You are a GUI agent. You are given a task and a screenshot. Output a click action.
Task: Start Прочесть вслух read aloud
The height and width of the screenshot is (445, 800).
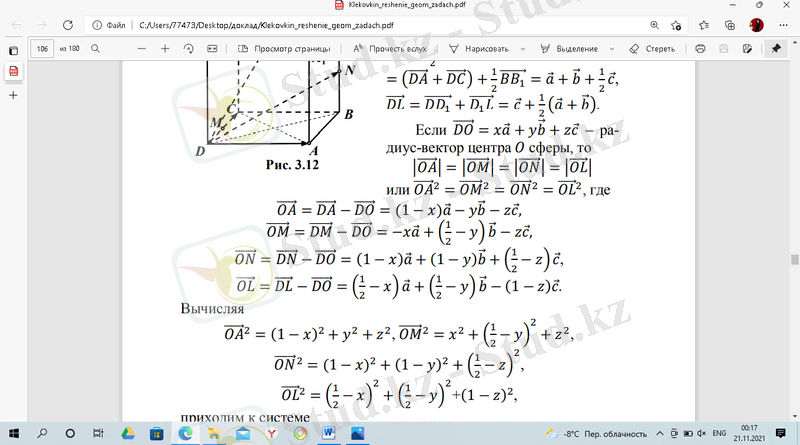390,48
